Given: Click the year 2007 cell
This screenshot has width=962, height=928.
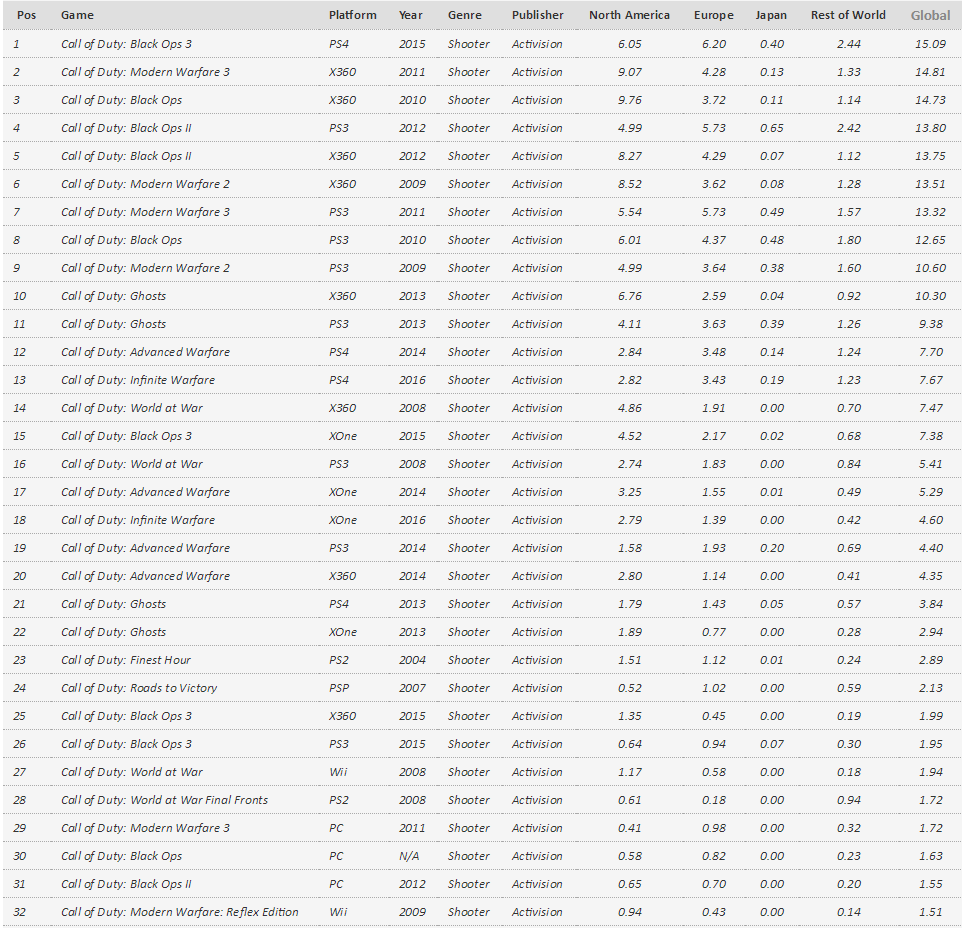Looking at the screenshot, I should tap(412, 688).
